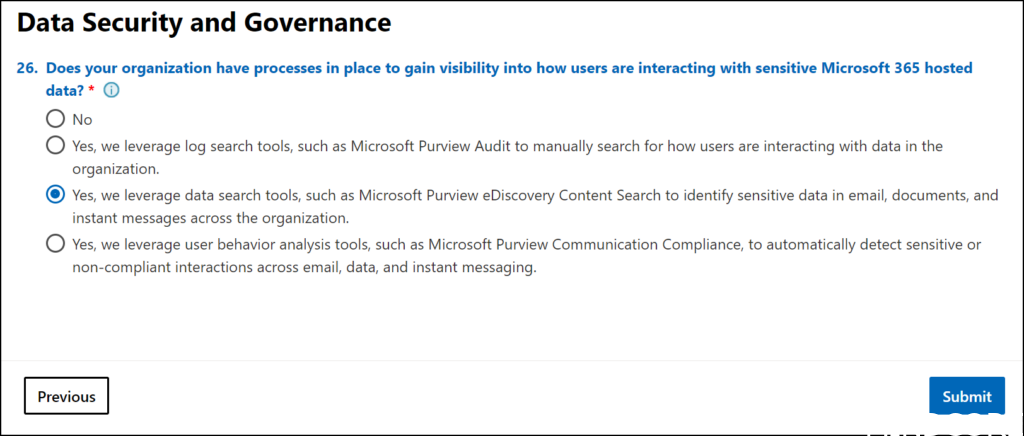Click the "No" option label text
Viewport: 1024px width, 436px height.
tap(82, 119)
